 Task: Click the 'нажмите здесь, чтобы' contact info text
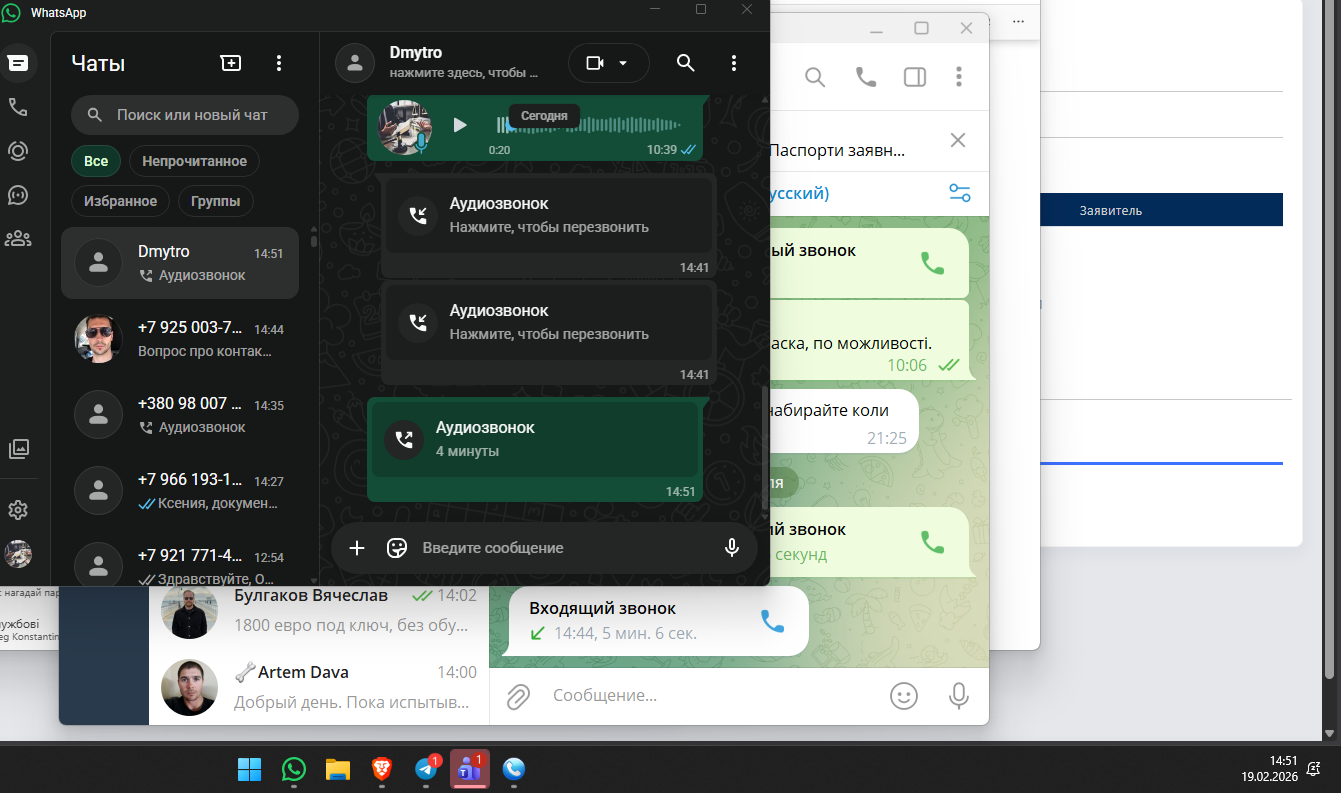point(464,73)
